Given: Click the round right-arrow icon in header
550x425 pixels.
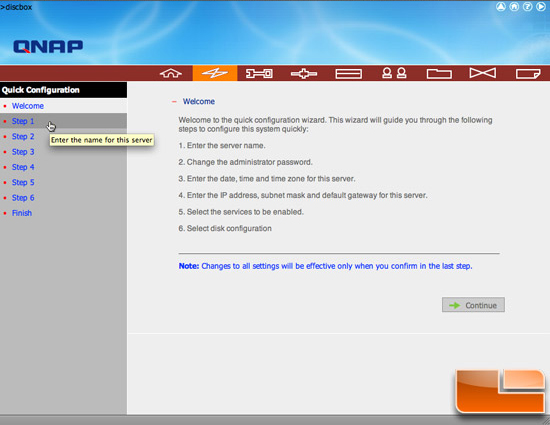Looking at the screenshot, I should click(x=541, y=6).
